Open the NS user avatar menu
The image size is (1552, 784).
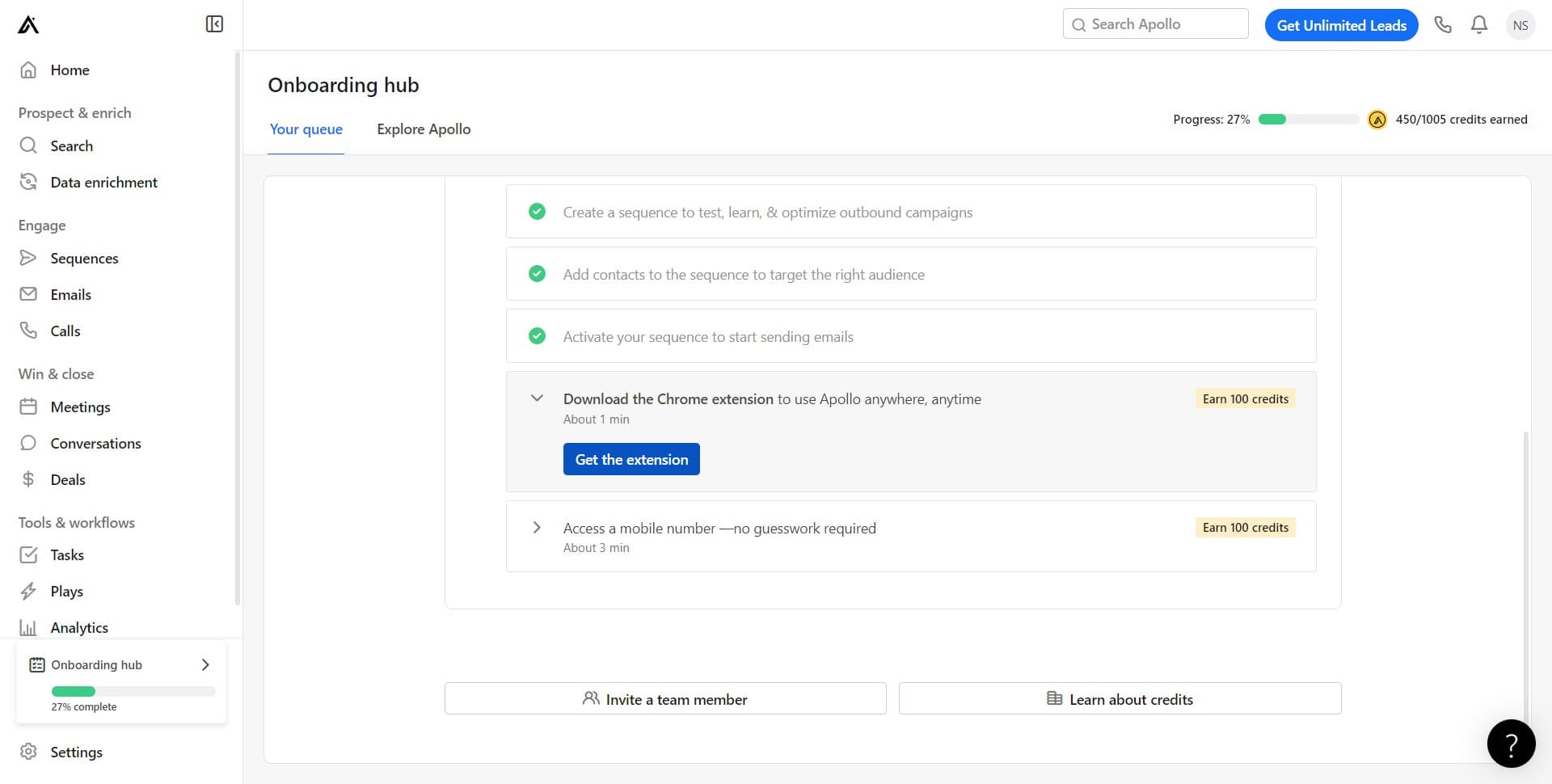pyautogui.click(x=1520, y=25)
